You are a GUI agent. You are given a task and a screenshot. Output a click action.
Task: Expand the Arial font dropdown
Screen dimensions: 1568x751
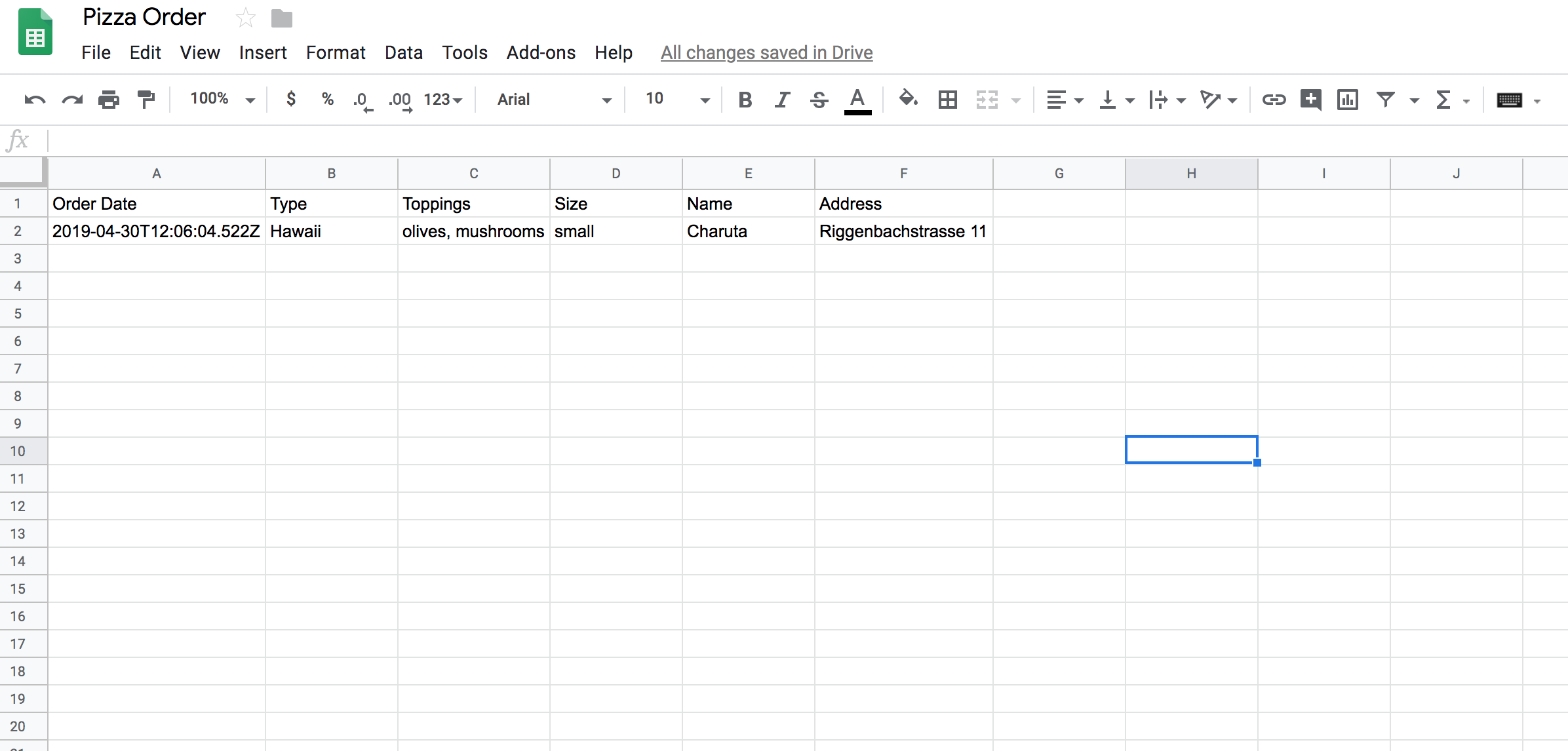553,100
